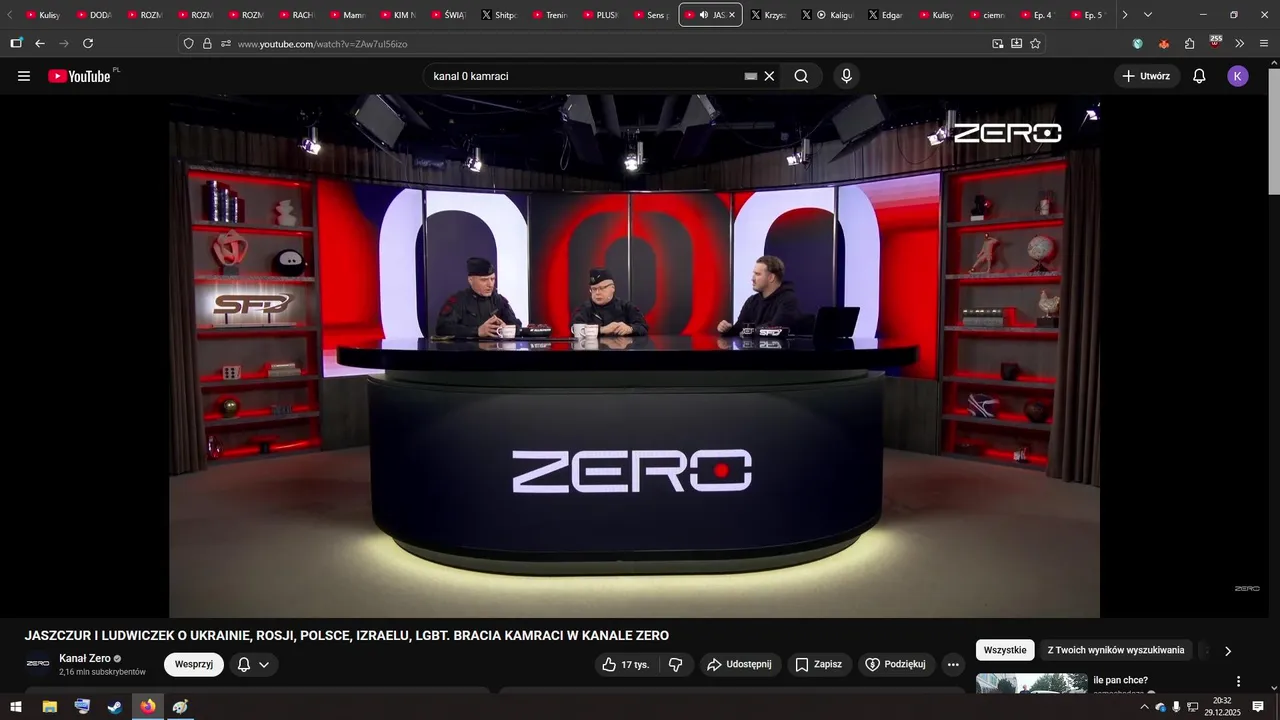Open the YouTube guide hamburger menu

pyautogui.click(x=24, y=76)
